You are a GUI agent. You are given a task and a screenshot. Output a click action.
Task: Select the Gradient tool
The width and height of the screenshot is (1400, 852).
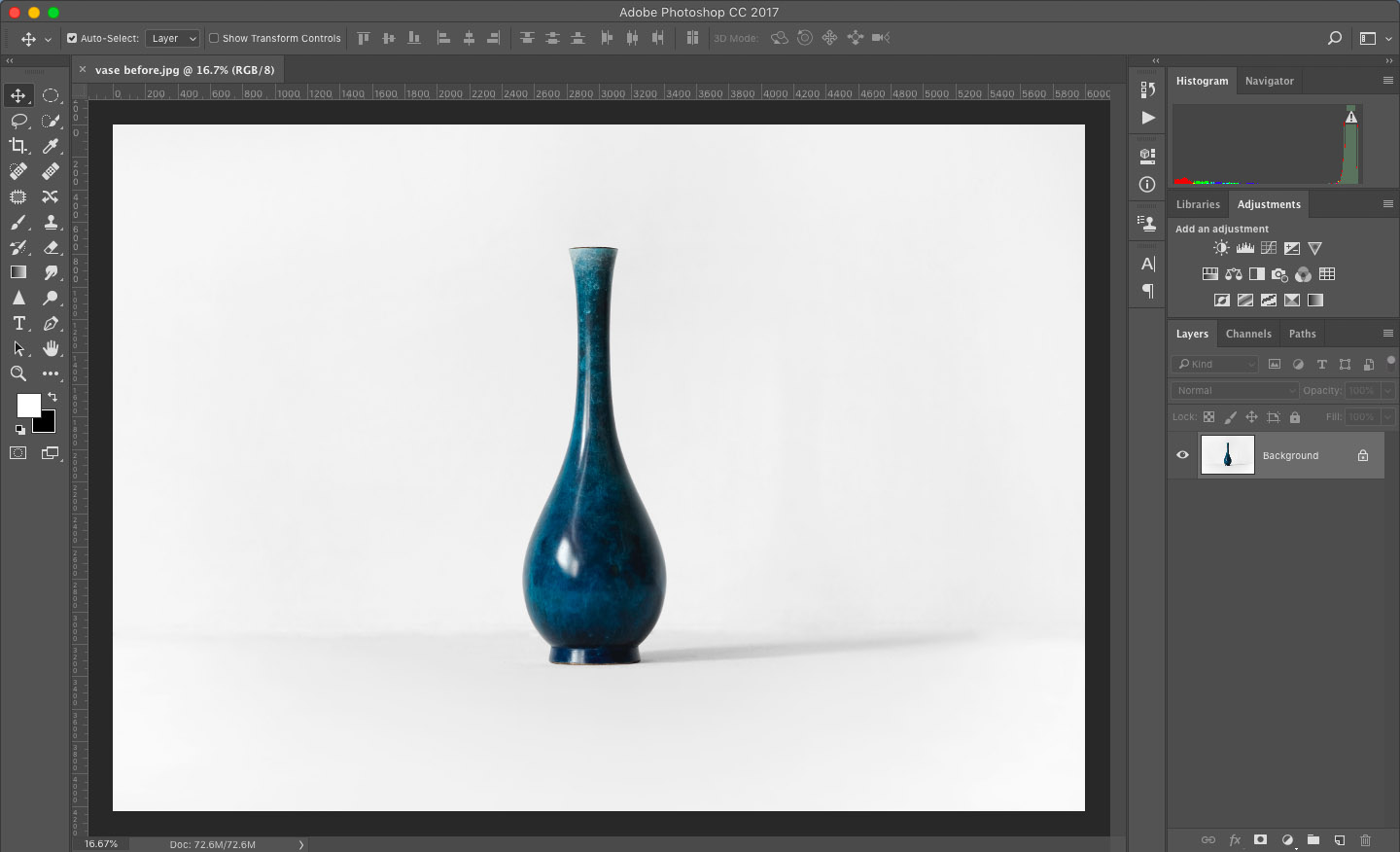click(18, 272)
